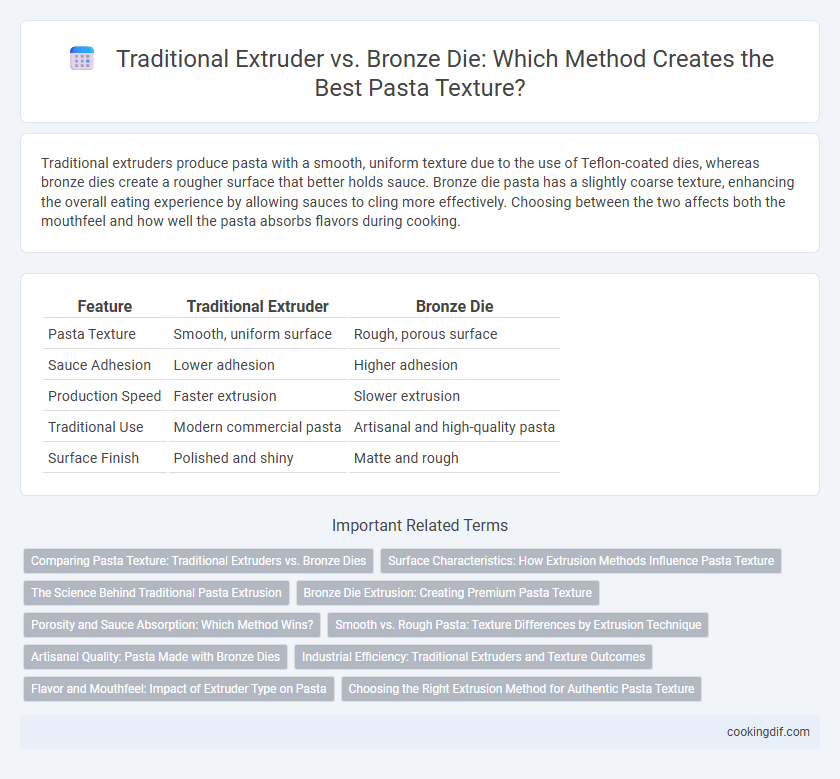
Task: Click the 'Sauce Adhesion' row label
Action: point(99,365)
